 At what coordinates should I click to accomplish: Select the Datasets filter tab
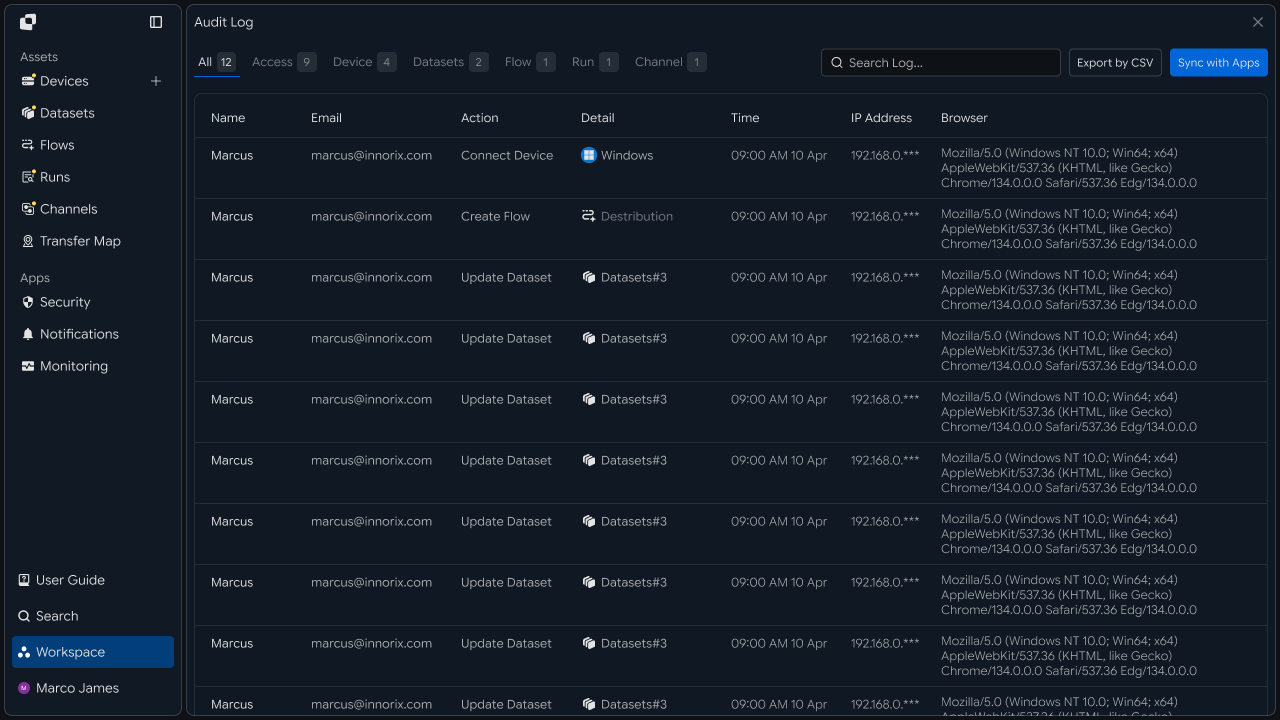tap(450, 62)
